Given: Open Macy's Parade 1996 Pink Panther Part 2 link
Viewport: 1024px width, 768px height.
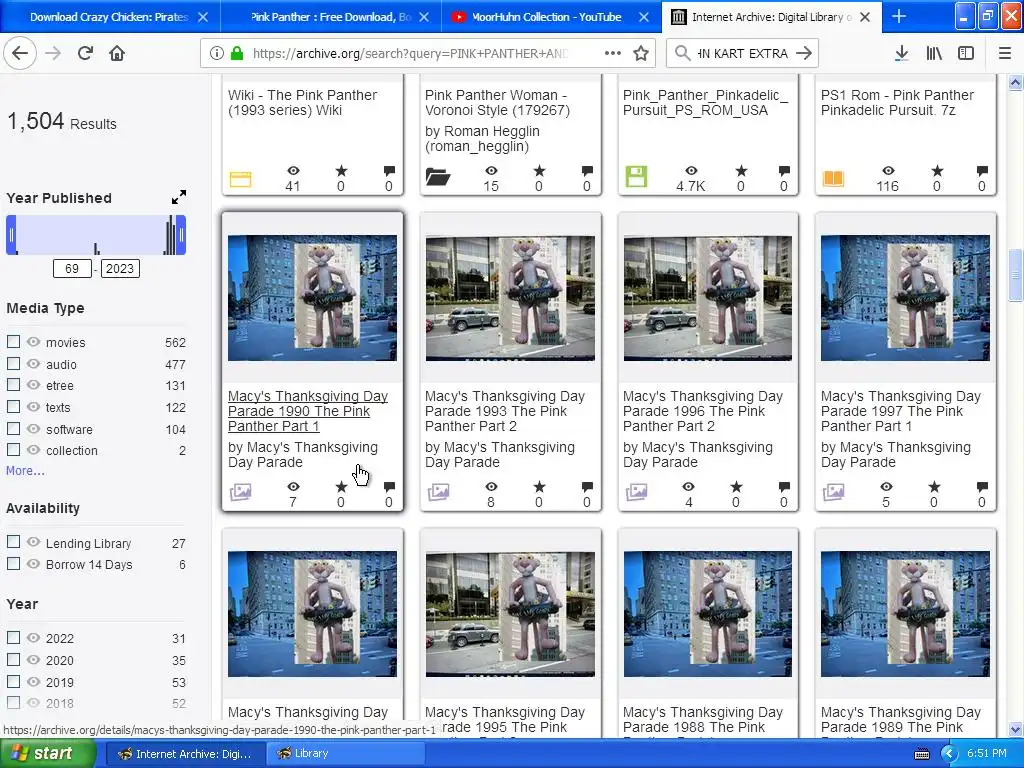Looking at the screenshot, I should click(x=703, y=411).
